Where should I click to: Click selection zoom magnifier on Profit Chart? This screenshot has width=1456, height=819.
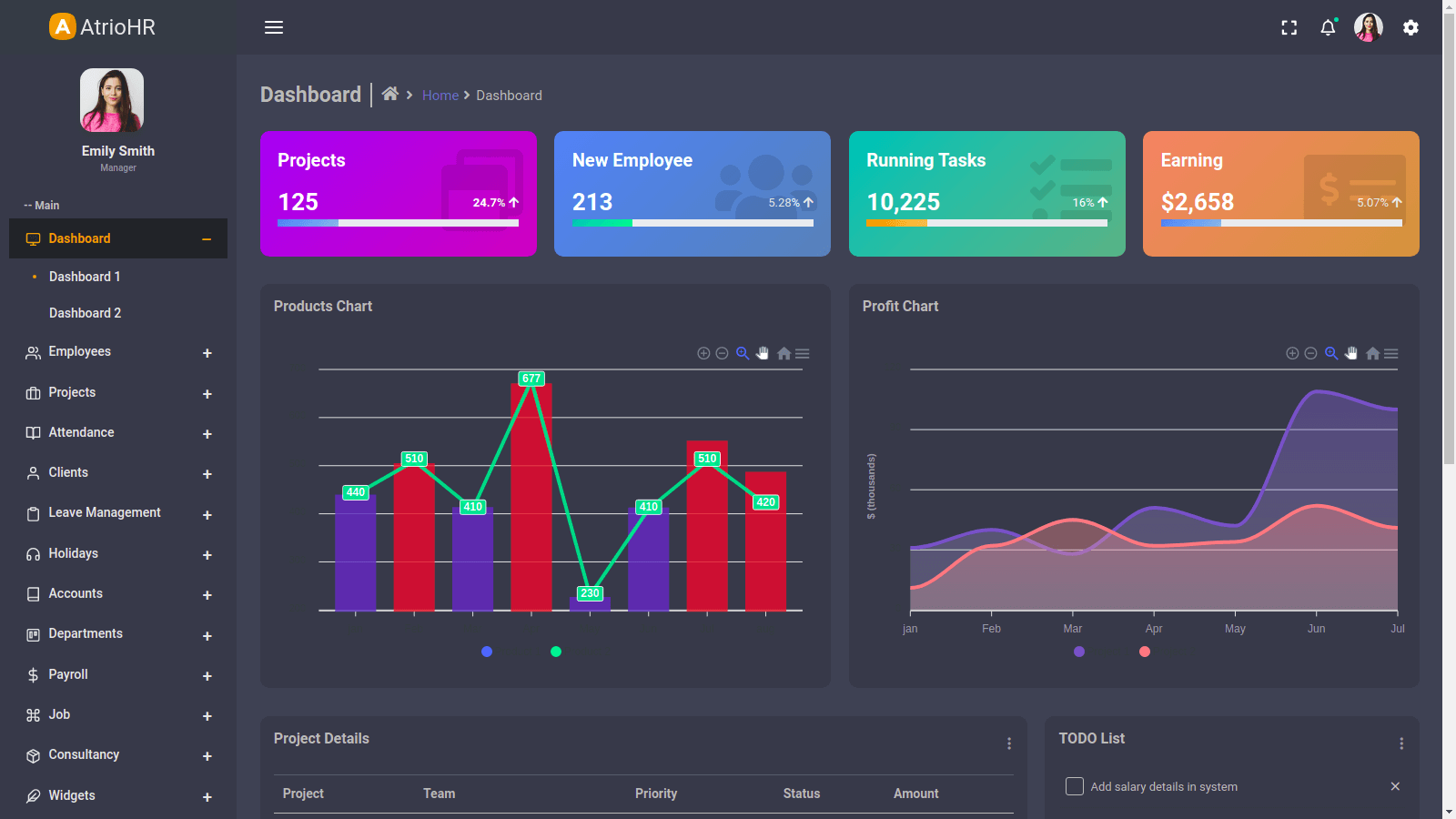coord(1331,353)
